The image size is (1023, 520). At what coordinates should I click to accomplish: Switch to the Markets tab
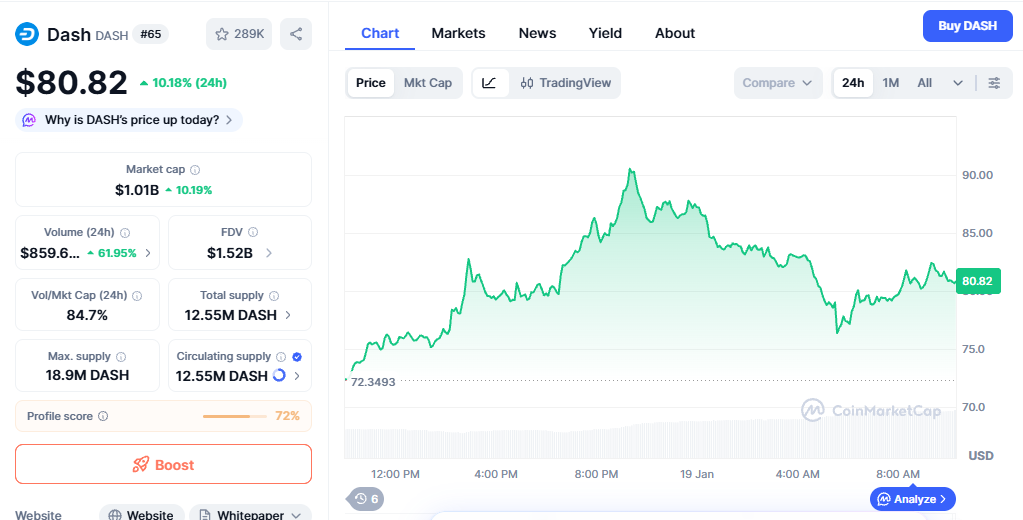click(458, 33)
